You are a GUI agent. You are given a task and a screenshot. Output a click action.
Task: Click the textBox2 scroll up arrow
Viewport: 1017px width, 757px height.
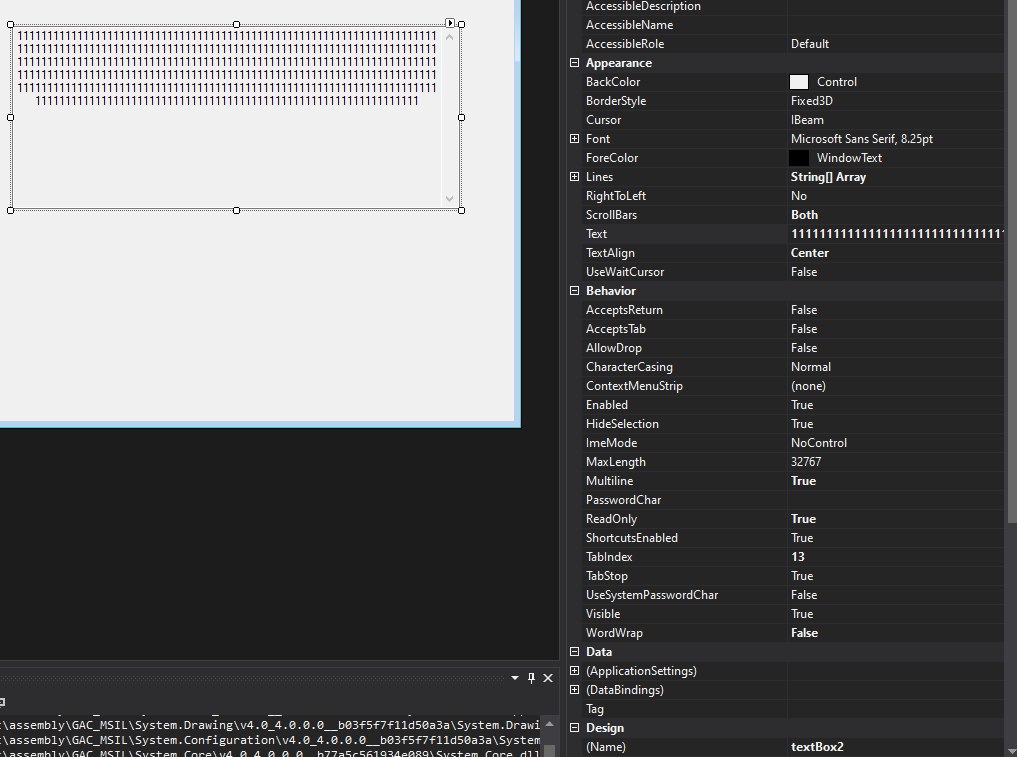coord(449,37)
